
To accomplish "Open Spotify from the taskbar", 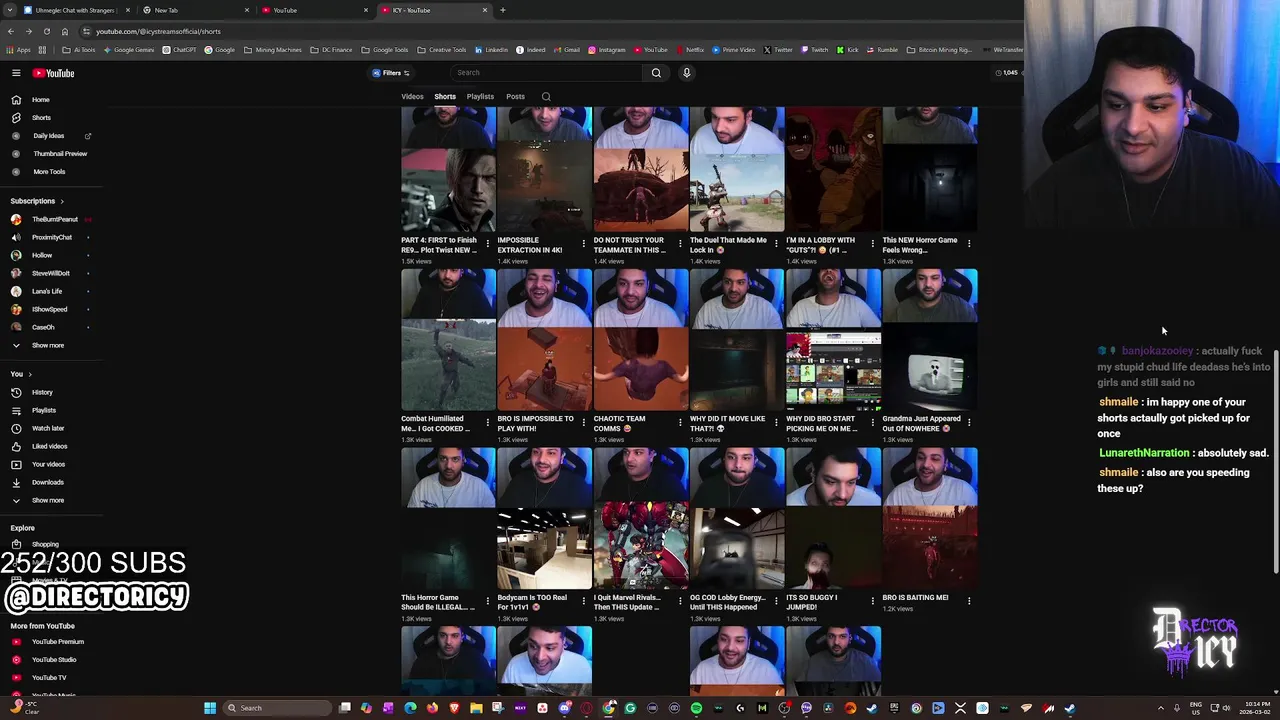I will 696,708.
